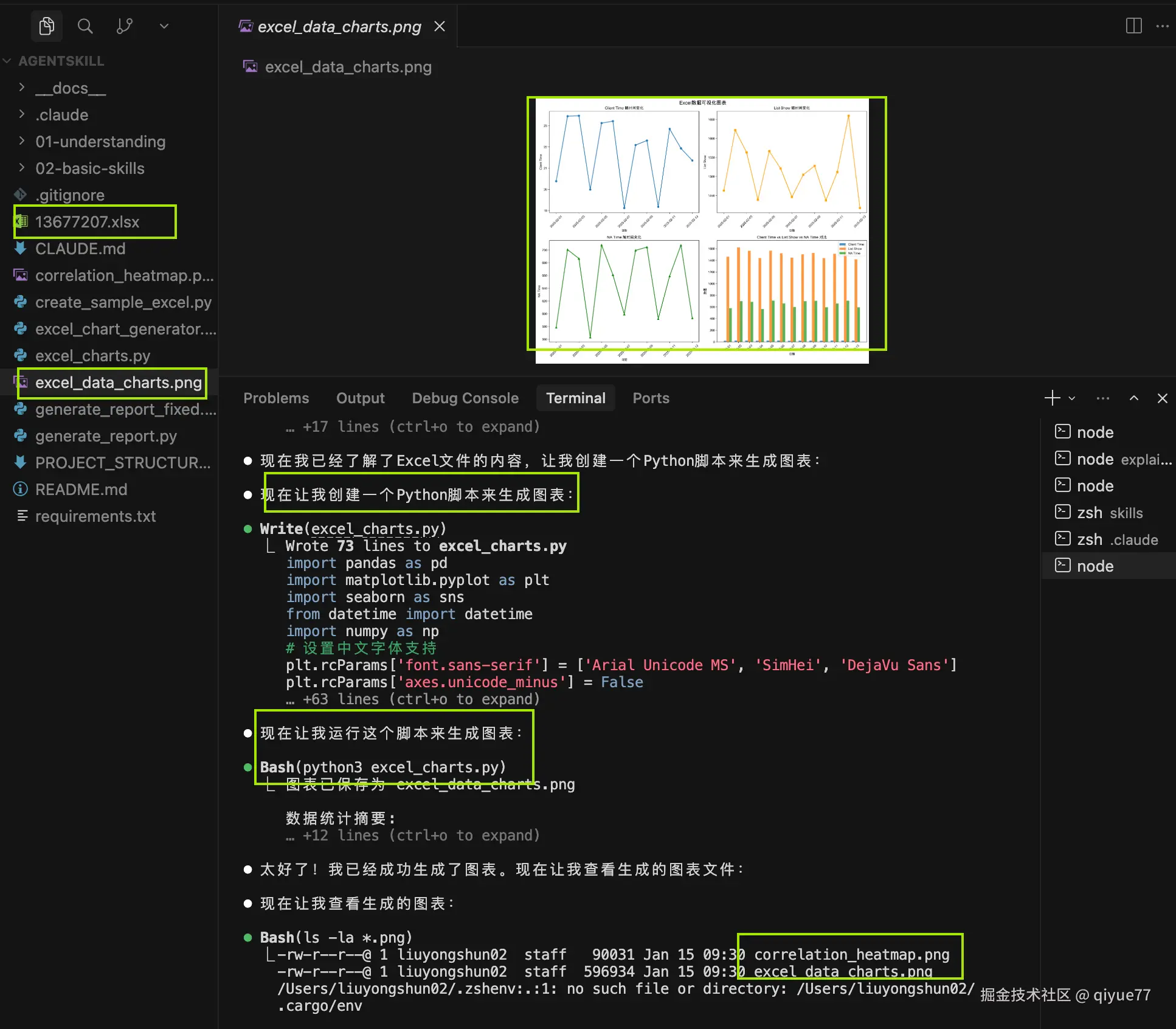The image size is (1176, 1029).
Task: Click the excel_charts.py python icon
Action: coord(21,355)
